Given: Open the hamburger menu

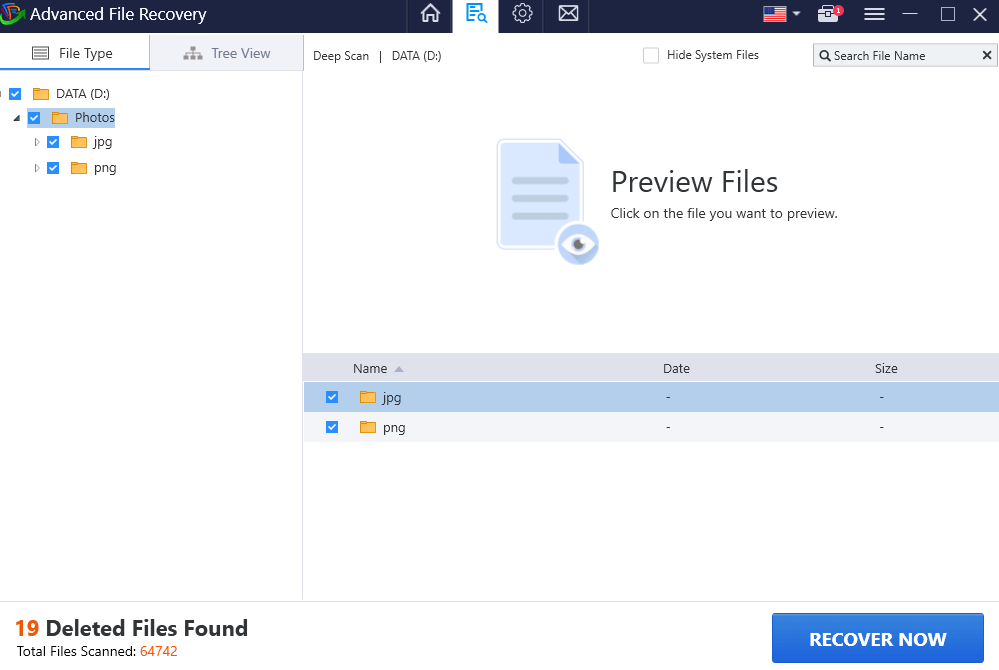Looking at the screenshot, I should (x=874, y=14).
